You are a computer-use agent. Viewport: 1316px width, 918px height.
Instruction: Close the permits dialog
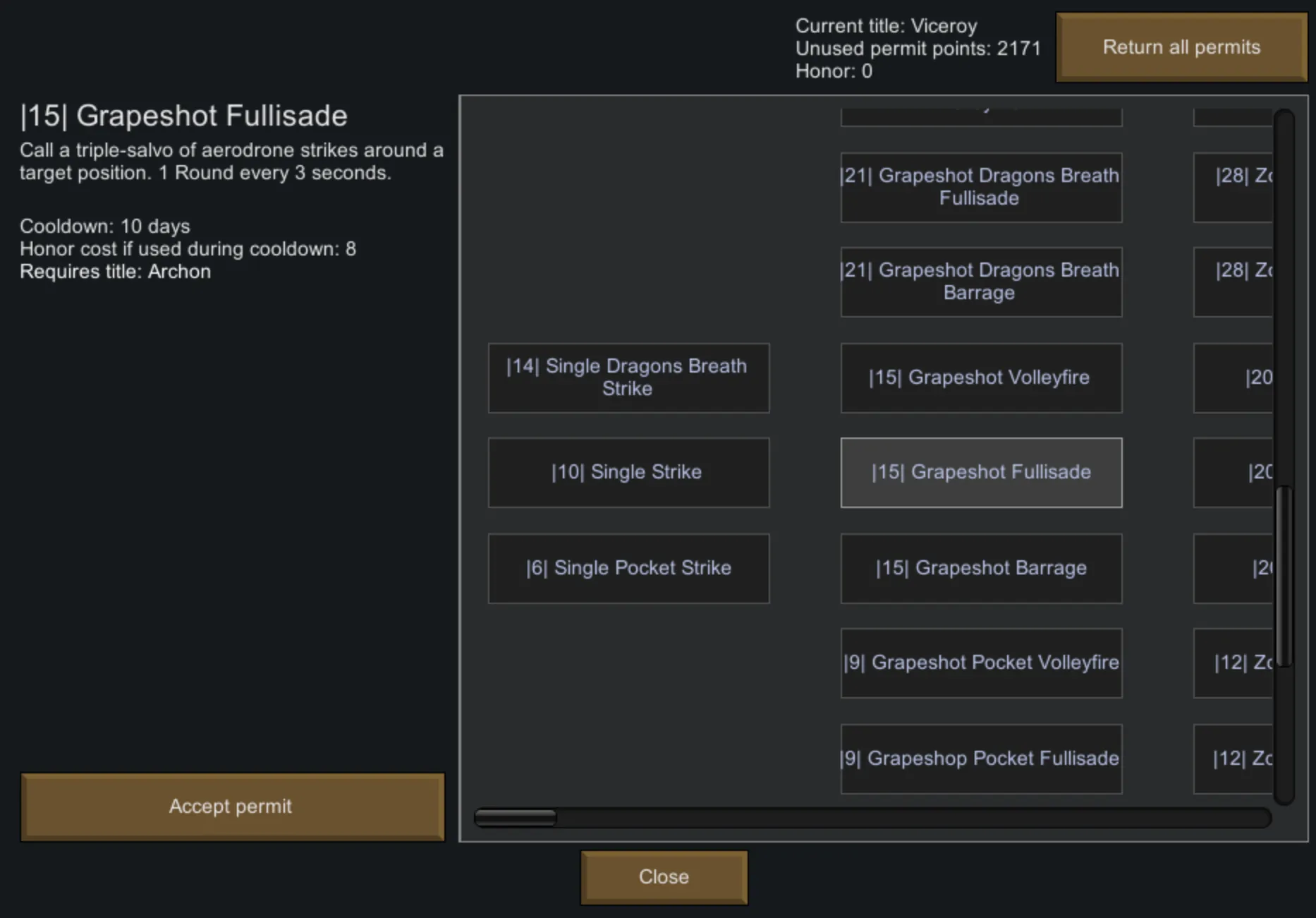[664, 877]
